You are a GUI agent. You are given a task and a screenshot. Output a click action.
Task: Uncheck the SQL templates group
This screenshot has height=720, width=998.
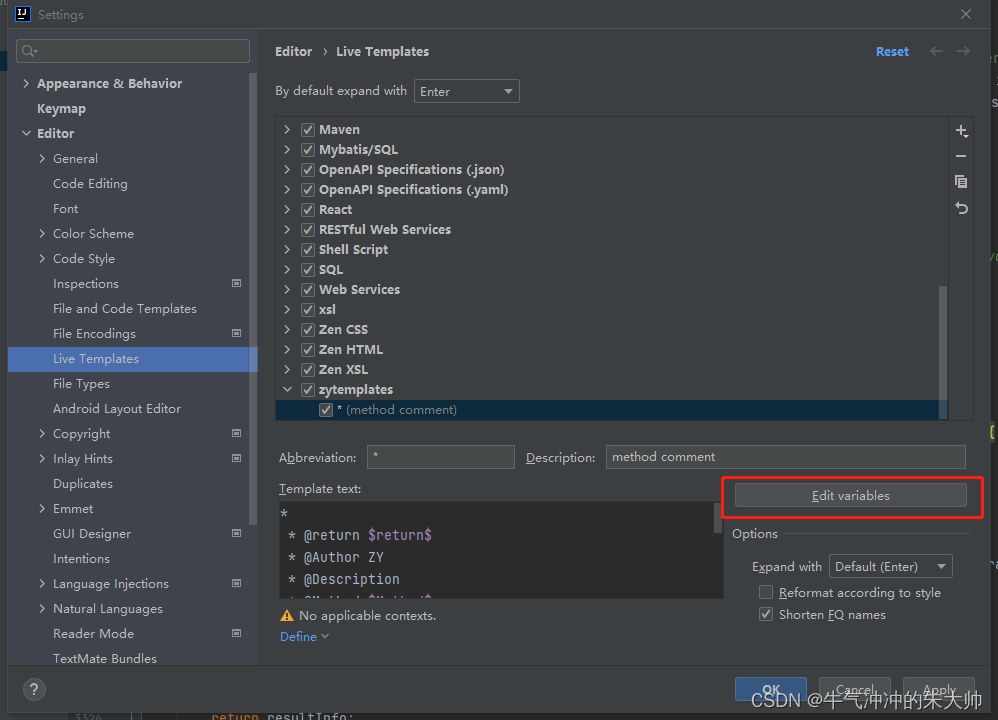point(308,270)
